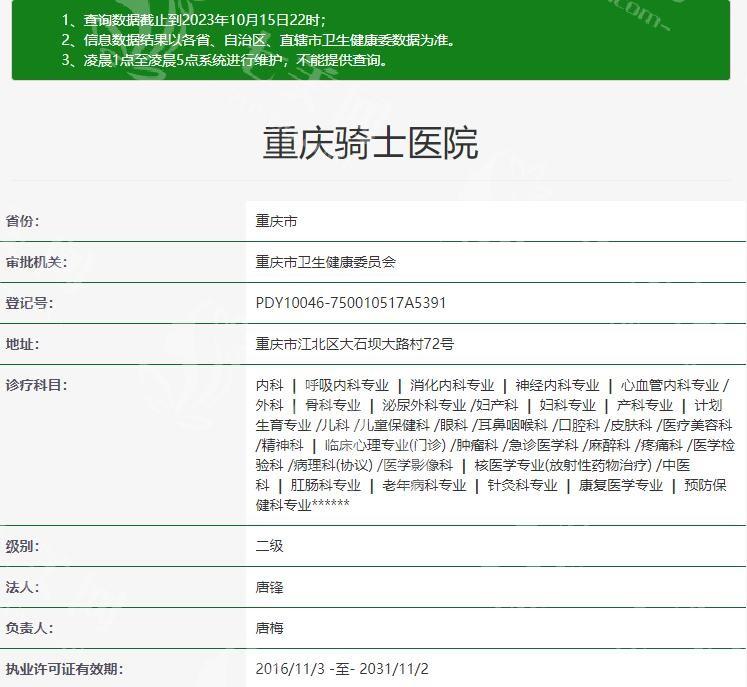This screenshot has width=747, height=687.
Task: Select the 诊疗科目 label
Action: [36, 385]
